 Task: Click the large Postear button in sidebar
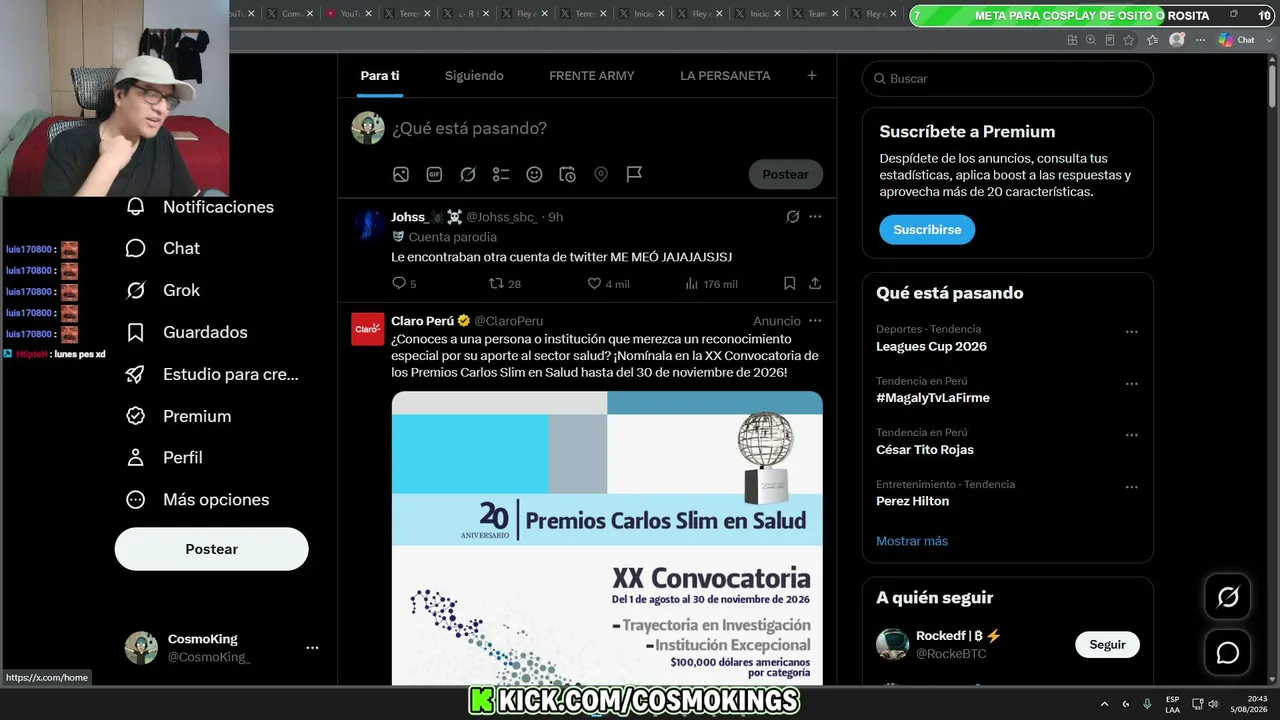(x=211, y=549)
